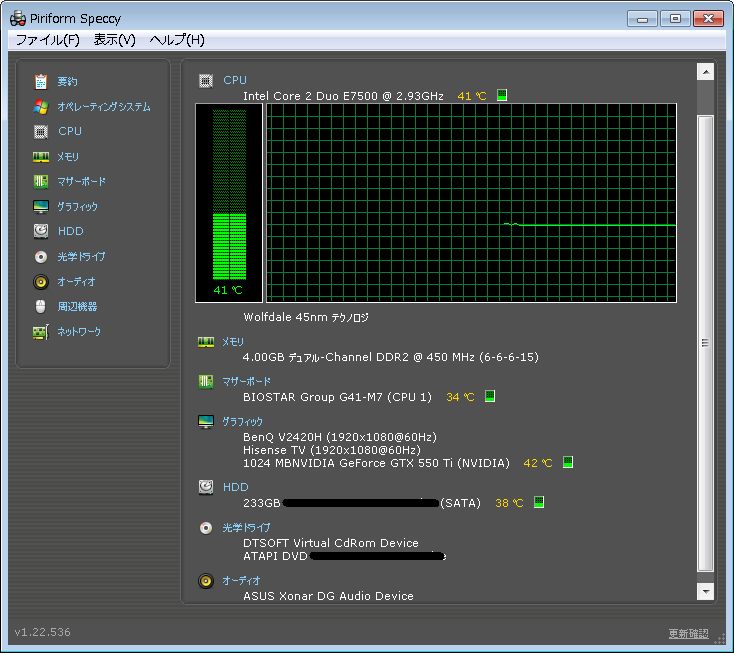Click the CPU temperature history graph
The height and width of the screenshot is (653, 734).
point(471,203)
